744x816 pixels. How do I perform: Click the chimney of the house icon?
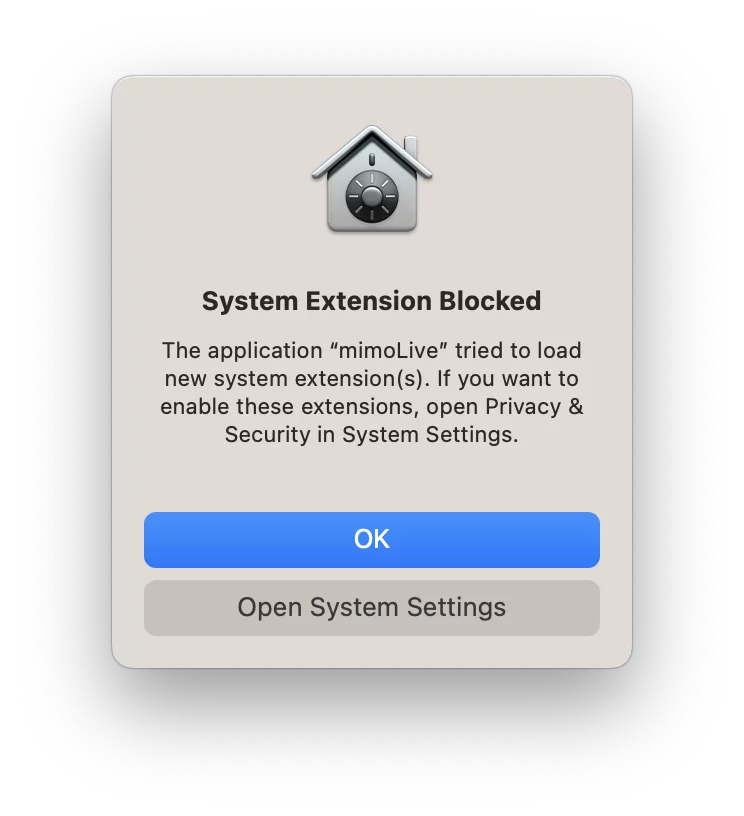tap(411, 149)
